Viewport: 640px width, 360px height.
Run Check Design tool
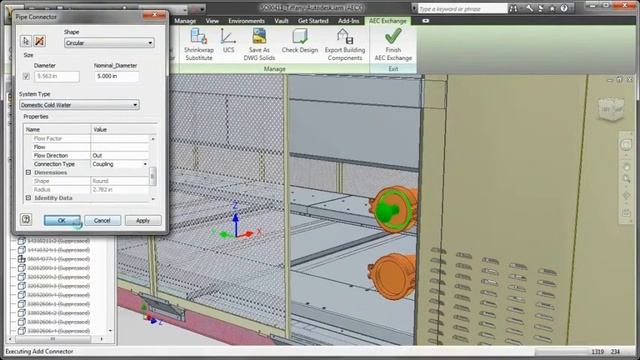tap(300, 41)
